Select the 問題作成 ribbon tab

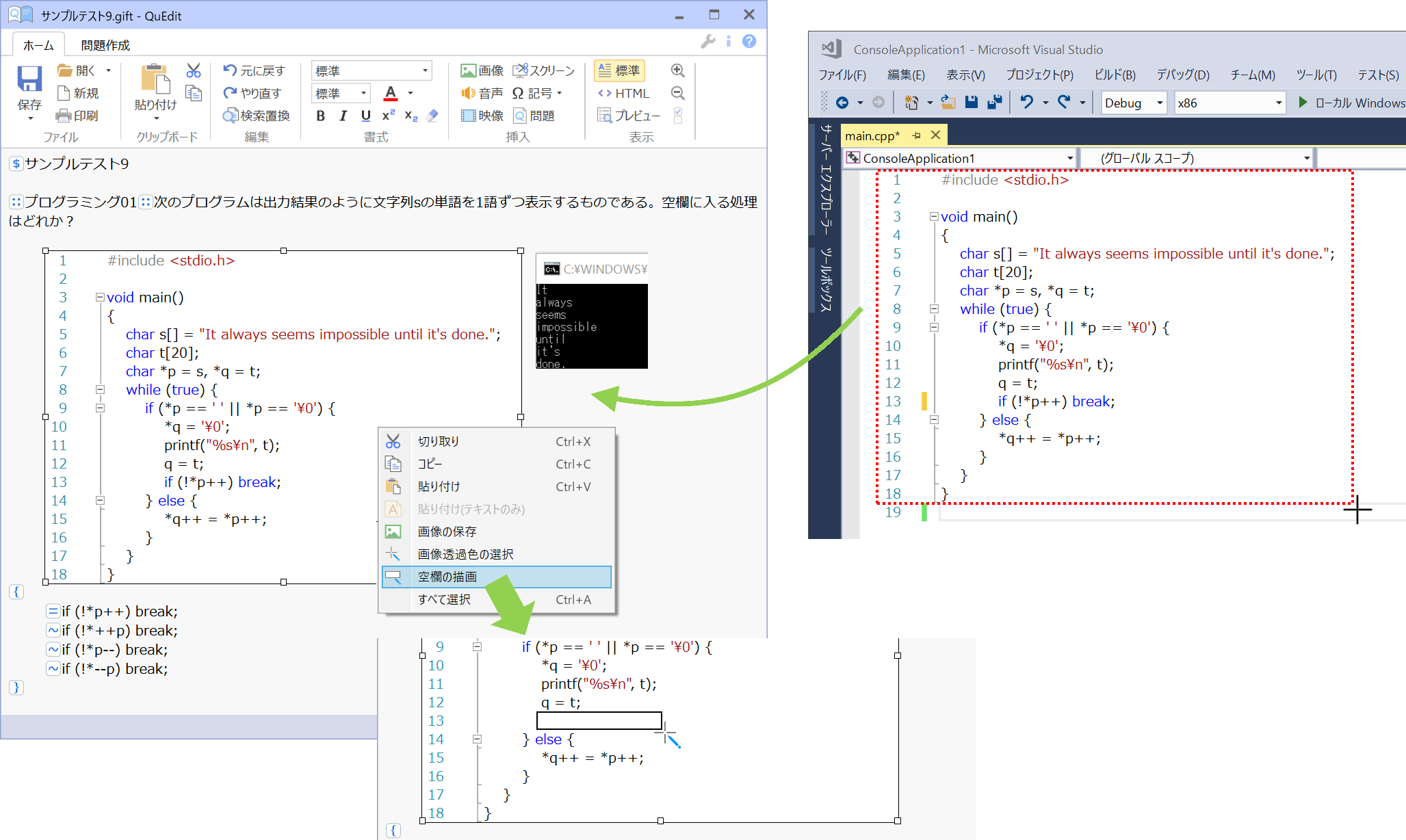pyautogui.click(x=105, y=45)
